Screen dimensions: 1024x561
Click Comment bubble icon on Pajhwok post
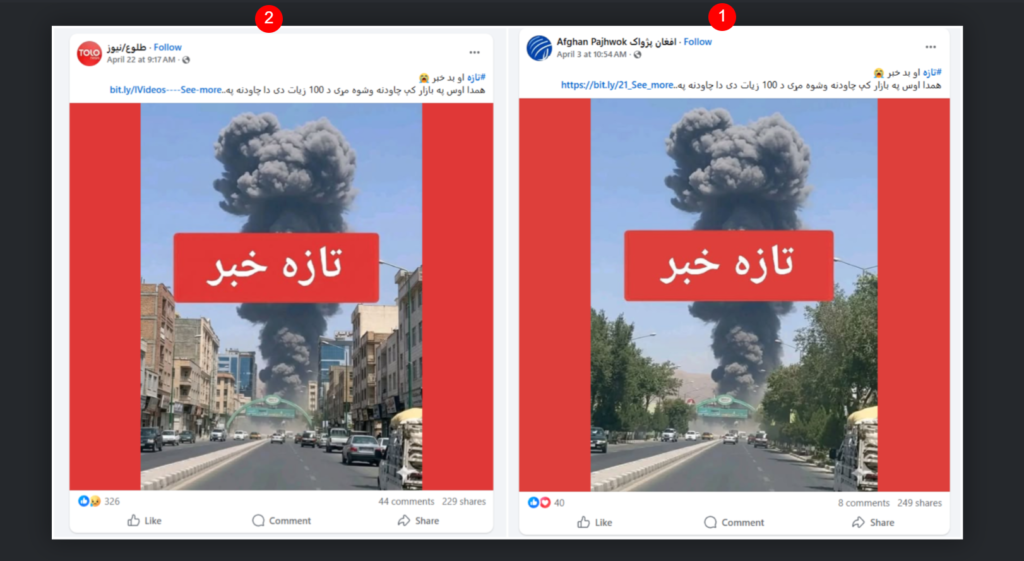tap(710, 522)
